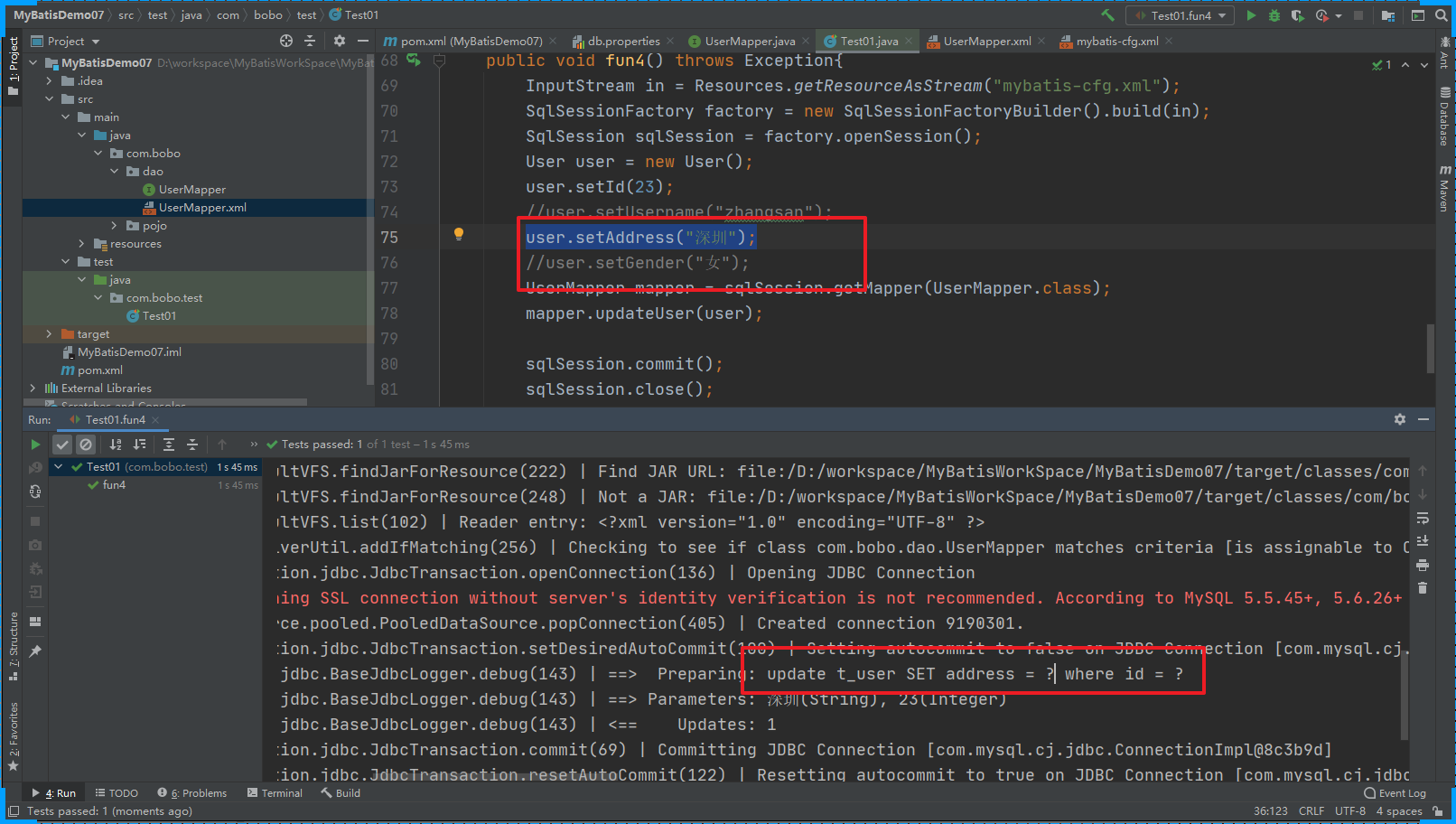Viewport: 1456px width, 824px height.
Task: Open the Project view type dropdown
Action: [65, 42]
